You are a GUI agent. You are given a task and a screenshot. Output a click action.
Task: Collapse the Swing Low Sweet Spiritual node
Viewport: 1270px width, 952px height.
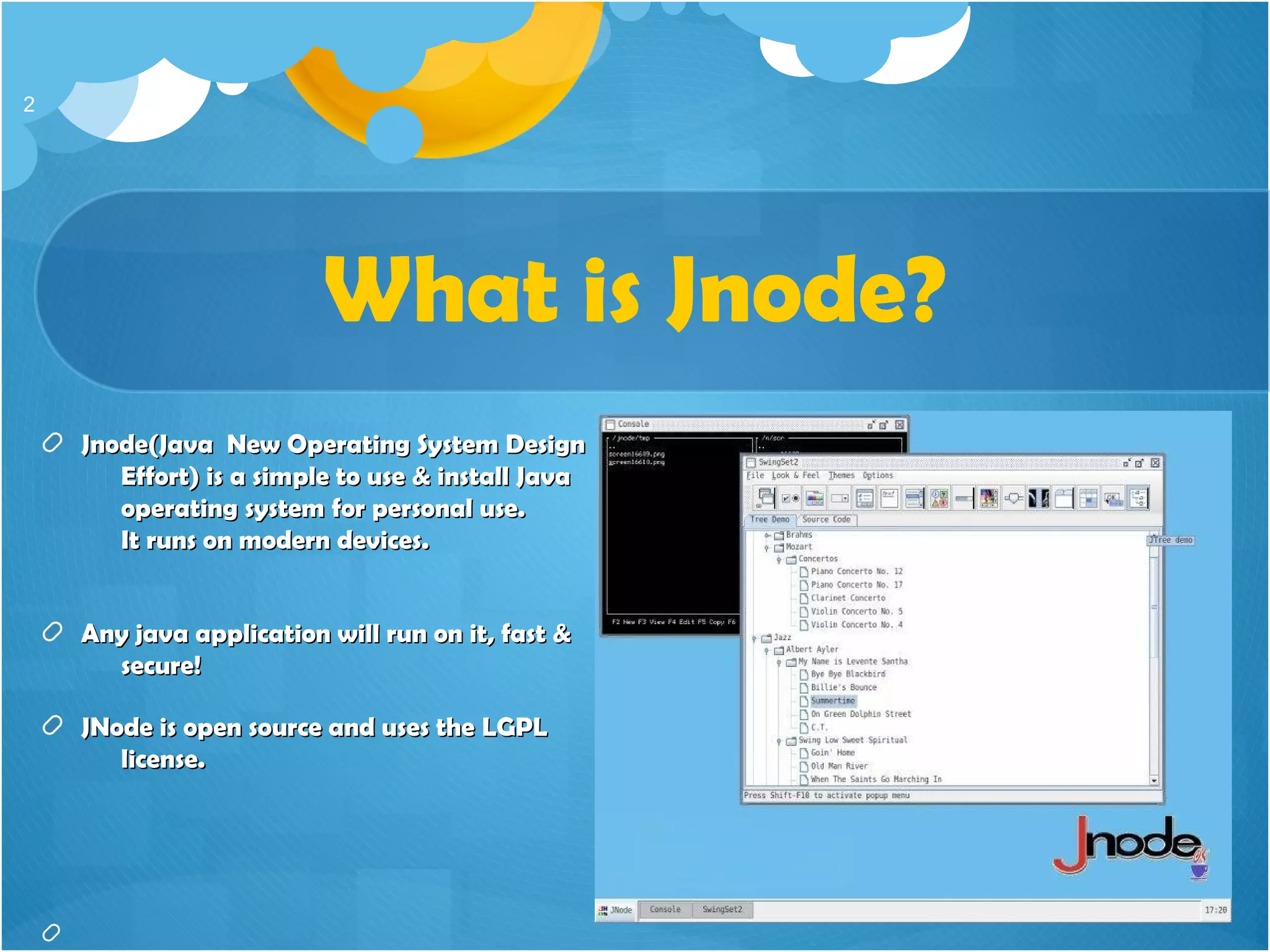pyautogui.click(x=779, y=741)
